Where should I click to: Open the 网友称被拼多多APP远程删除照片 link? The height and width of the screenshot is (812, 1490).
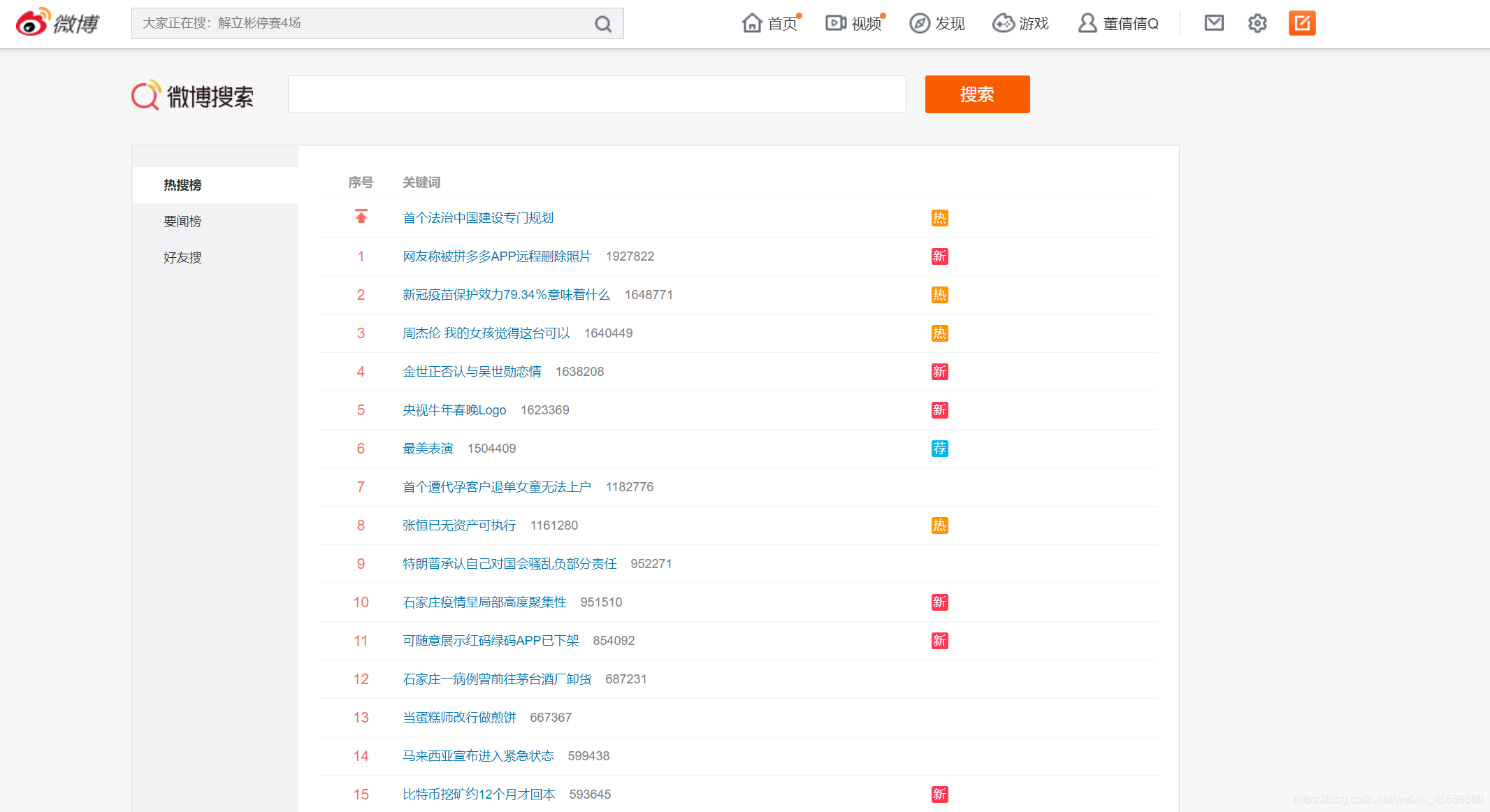pos(496,256)
